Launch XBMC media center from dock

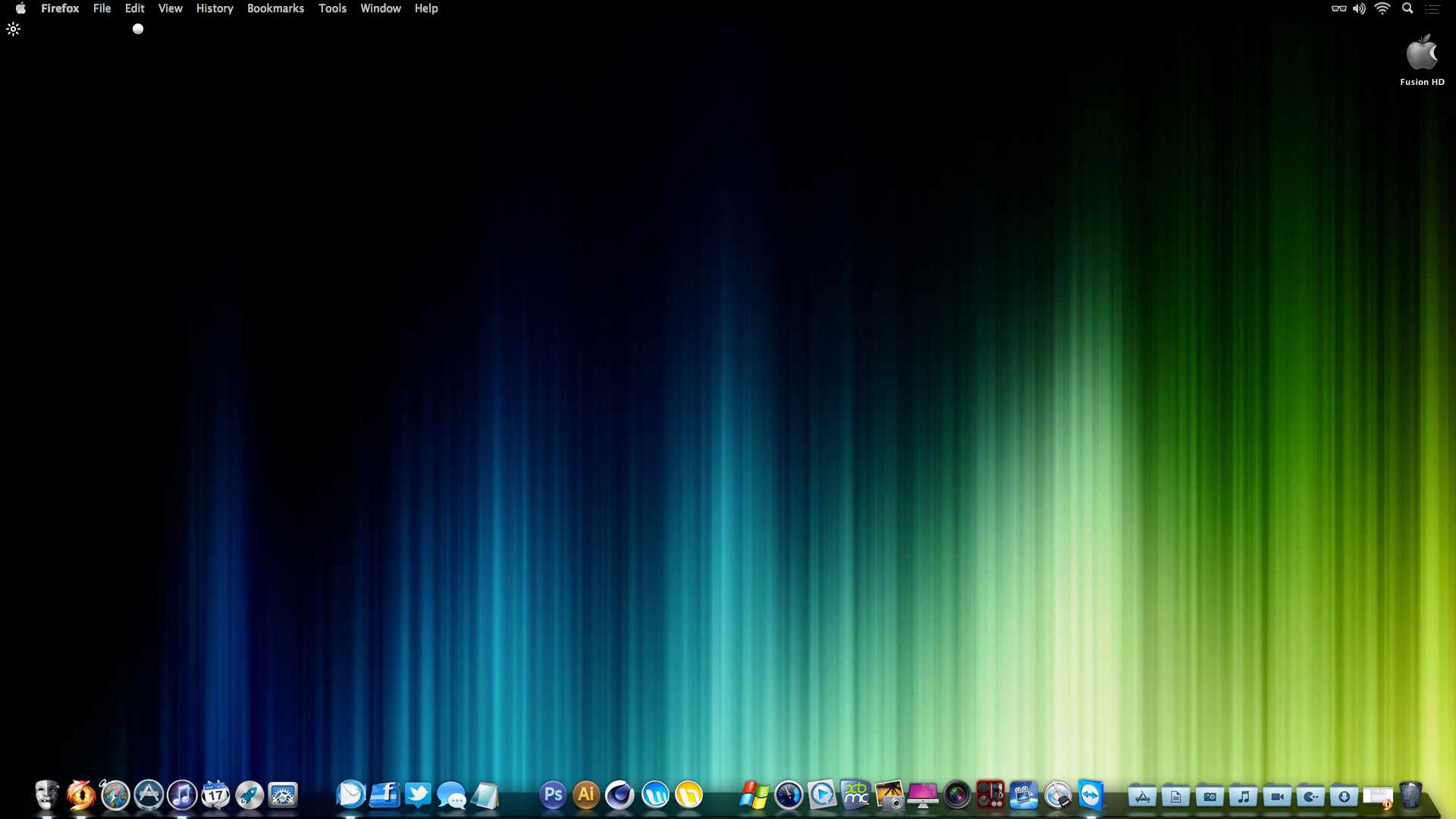[855, 795]
